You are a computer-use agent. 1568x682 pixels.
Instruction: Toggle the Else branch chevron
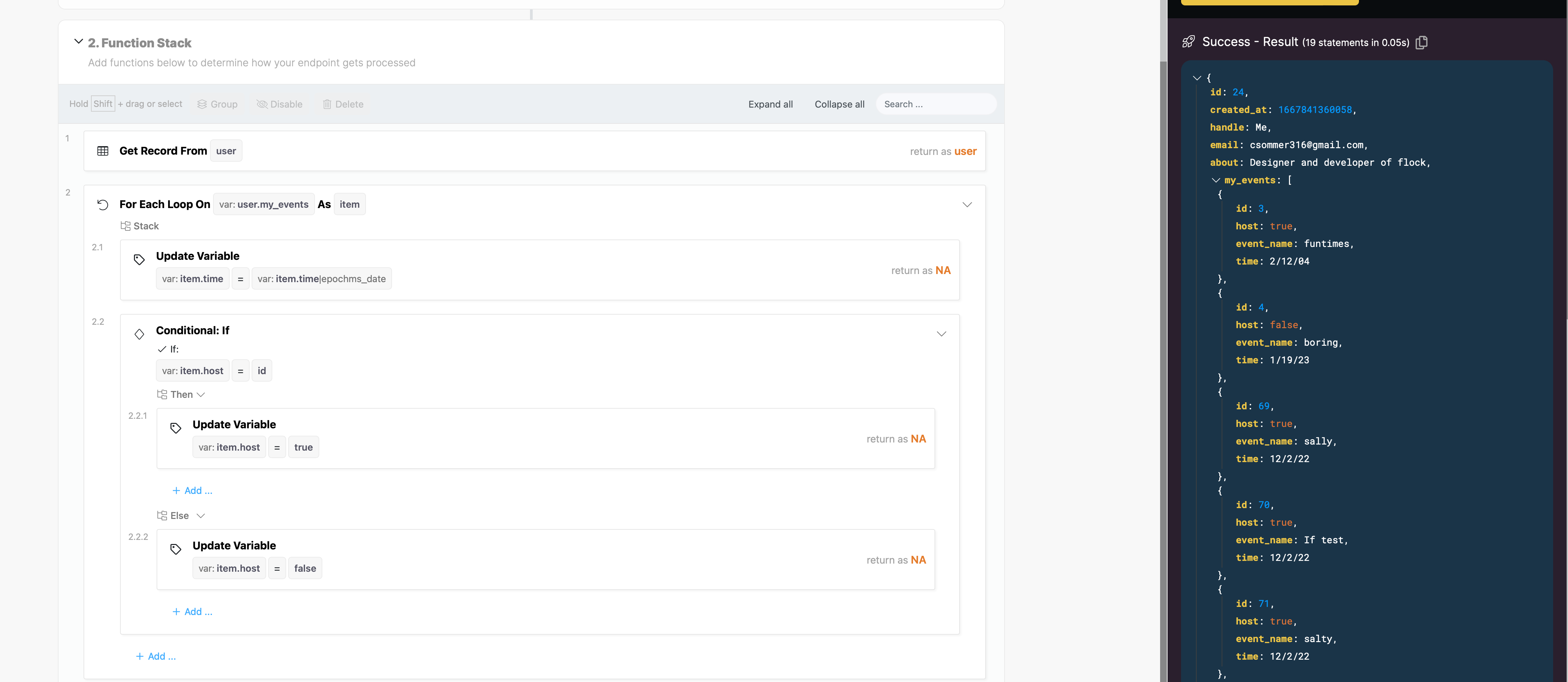point(201,516)
